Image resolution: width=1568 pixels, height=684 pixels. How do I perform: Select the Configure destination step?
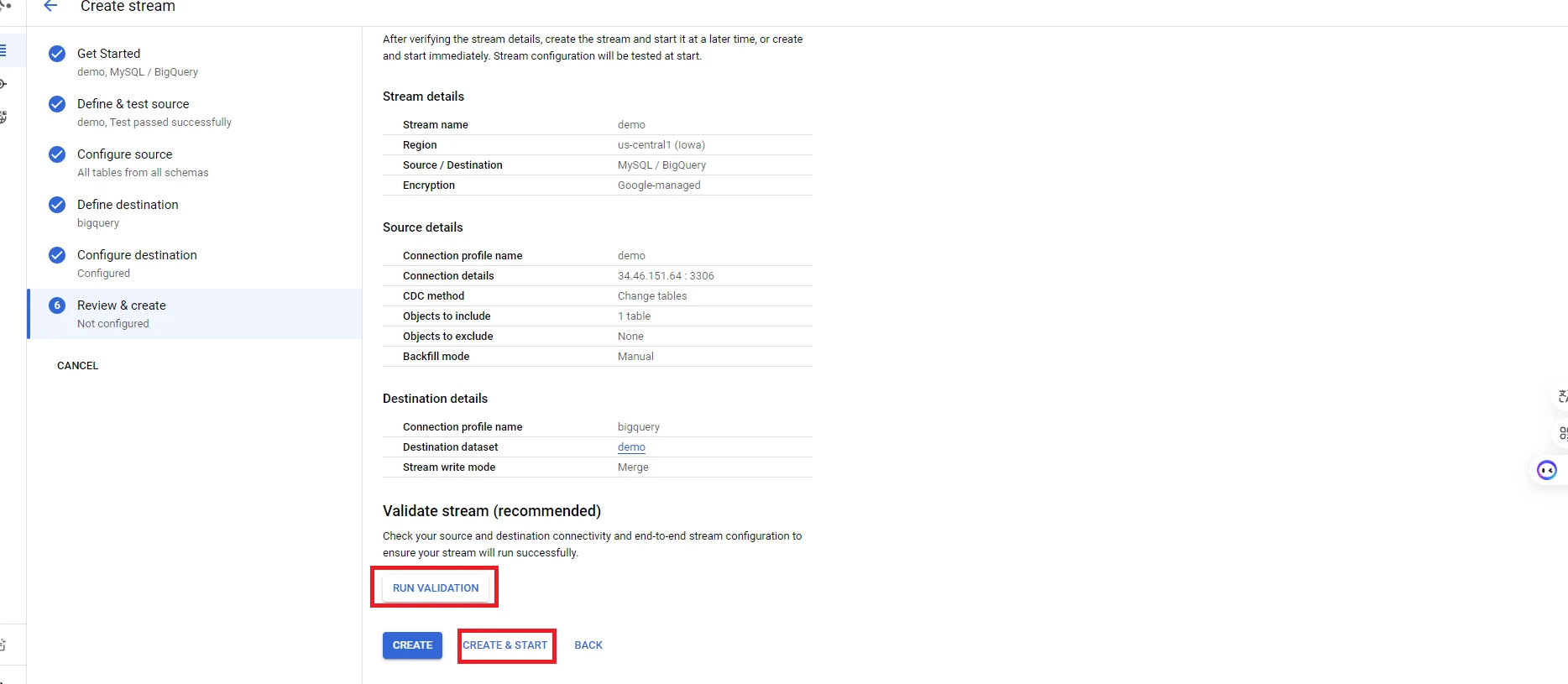[137, 255]
